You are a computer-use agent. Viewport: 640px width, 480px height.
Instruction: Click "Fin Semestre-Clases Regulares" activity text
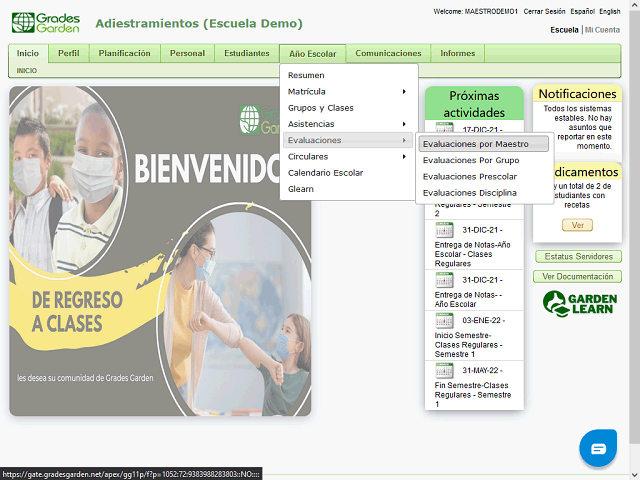(473, 395)
